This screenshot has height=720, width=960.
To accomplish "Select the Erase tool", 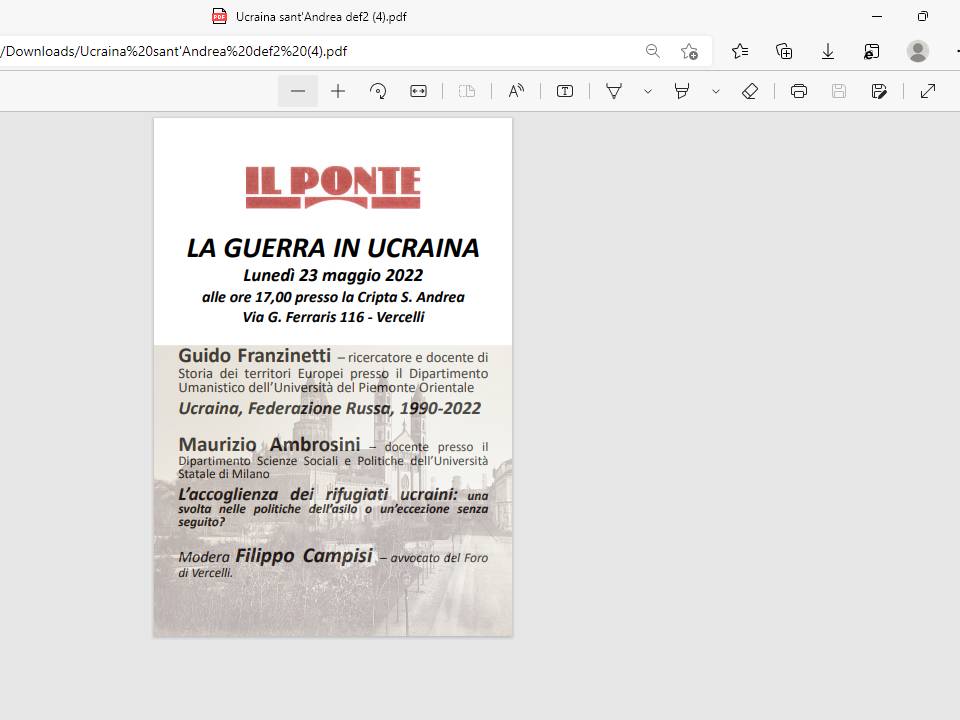I will [750, 91].
